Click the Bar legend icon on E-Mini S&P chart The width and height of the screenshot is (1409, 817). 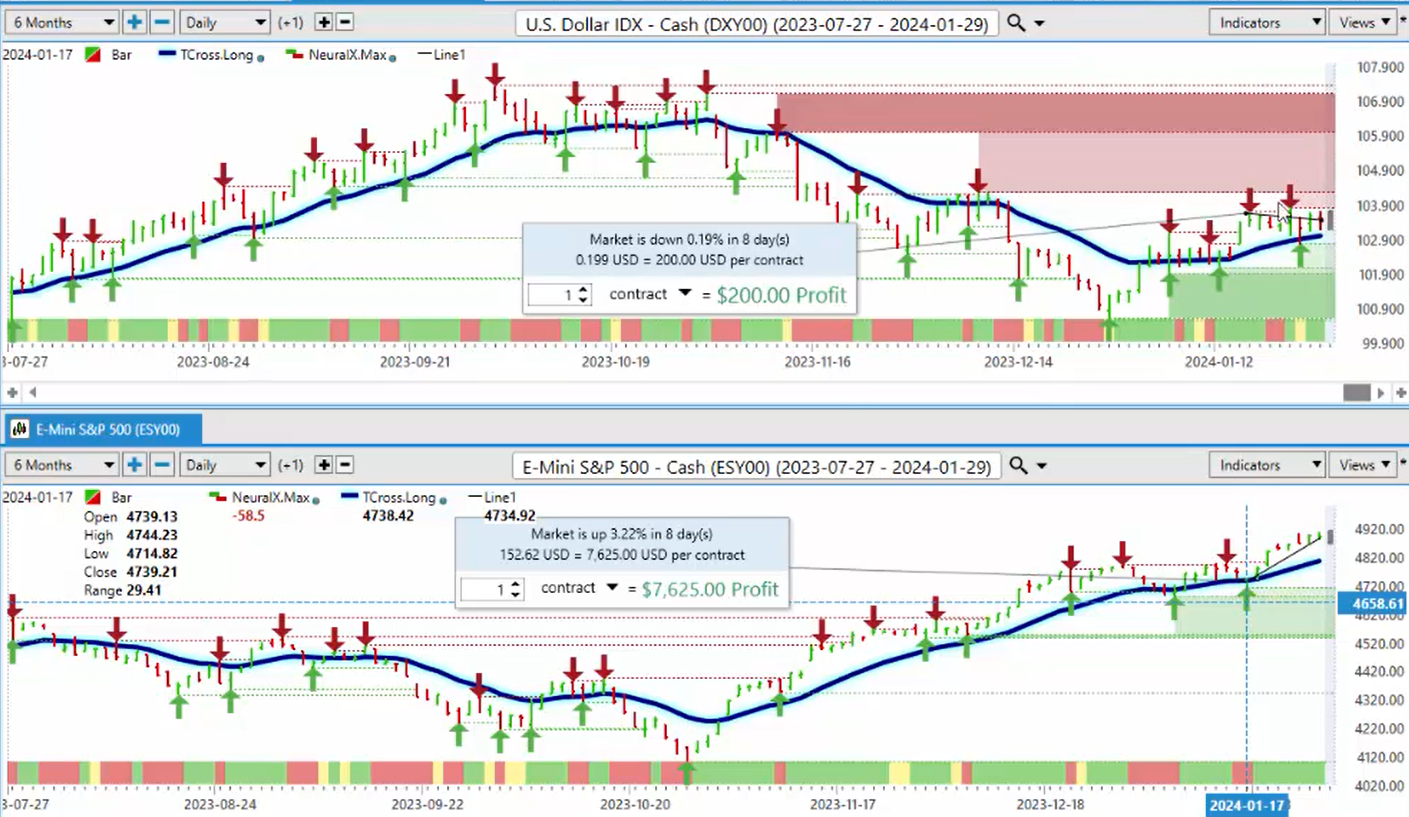point(94,497)
